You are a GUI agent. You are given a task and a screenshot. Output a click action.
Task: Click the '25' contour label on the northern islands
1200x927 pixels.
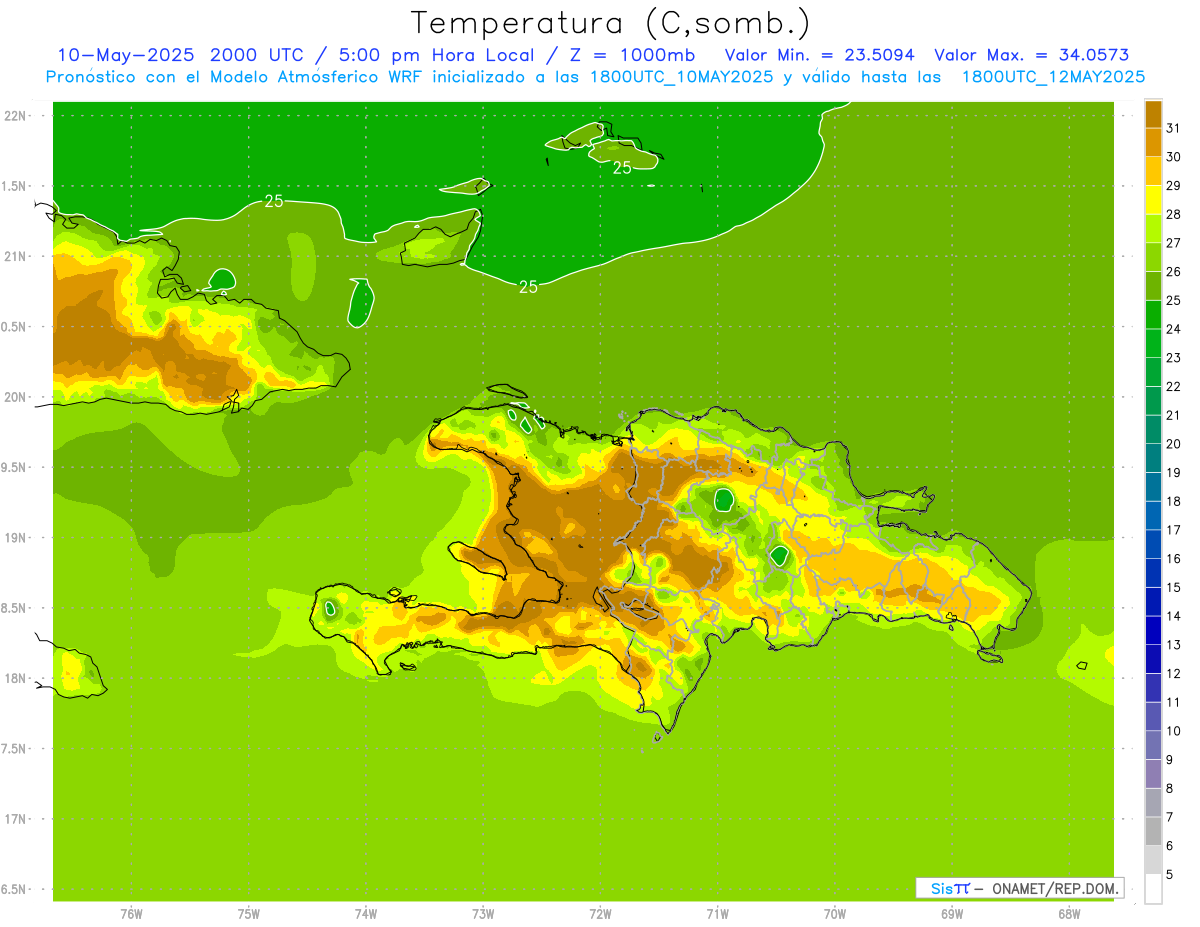coord(622,167)
